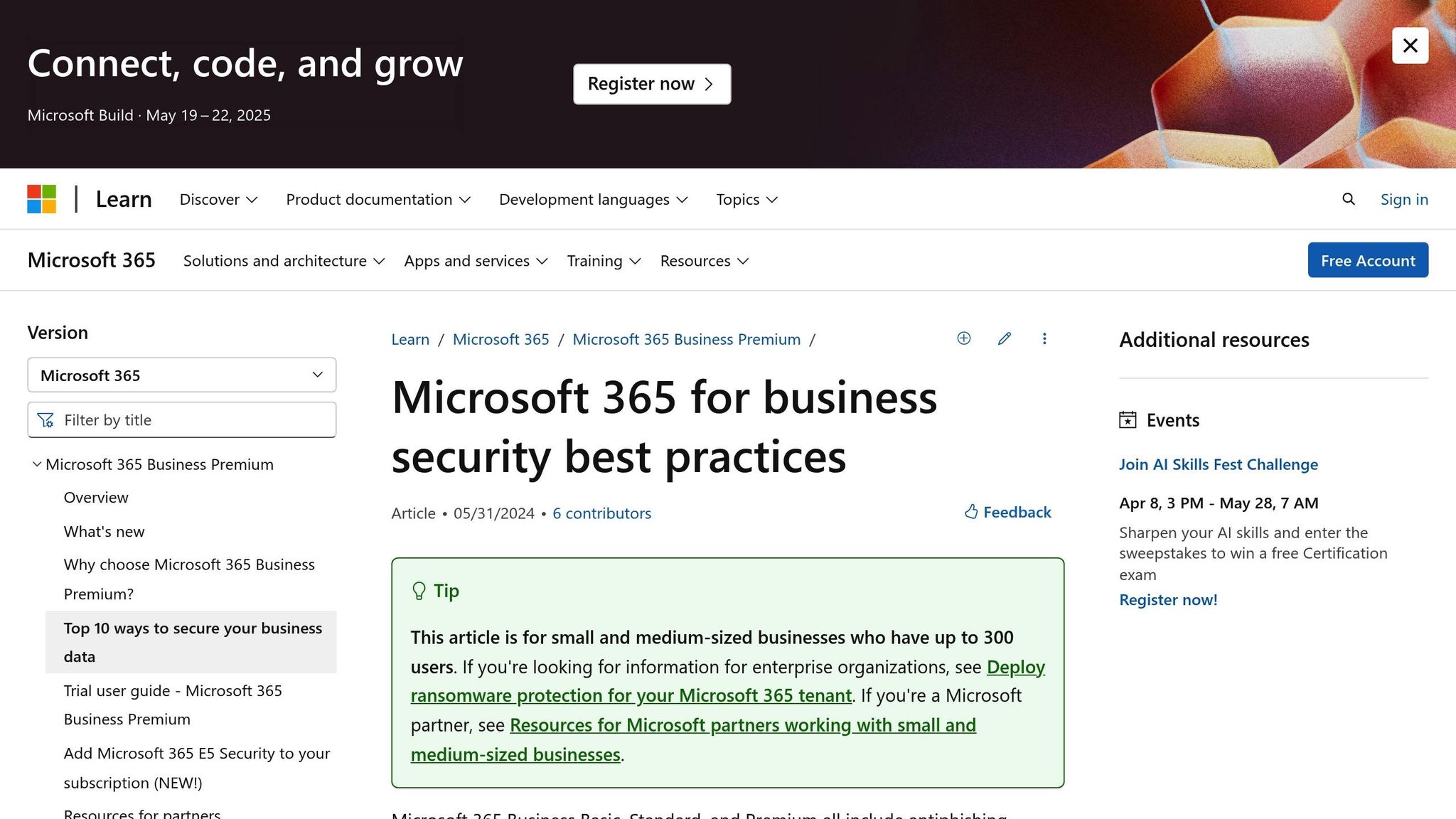Click the Additional resources heading
The height and width of the screenshot is (819, 1456).
1214,340
